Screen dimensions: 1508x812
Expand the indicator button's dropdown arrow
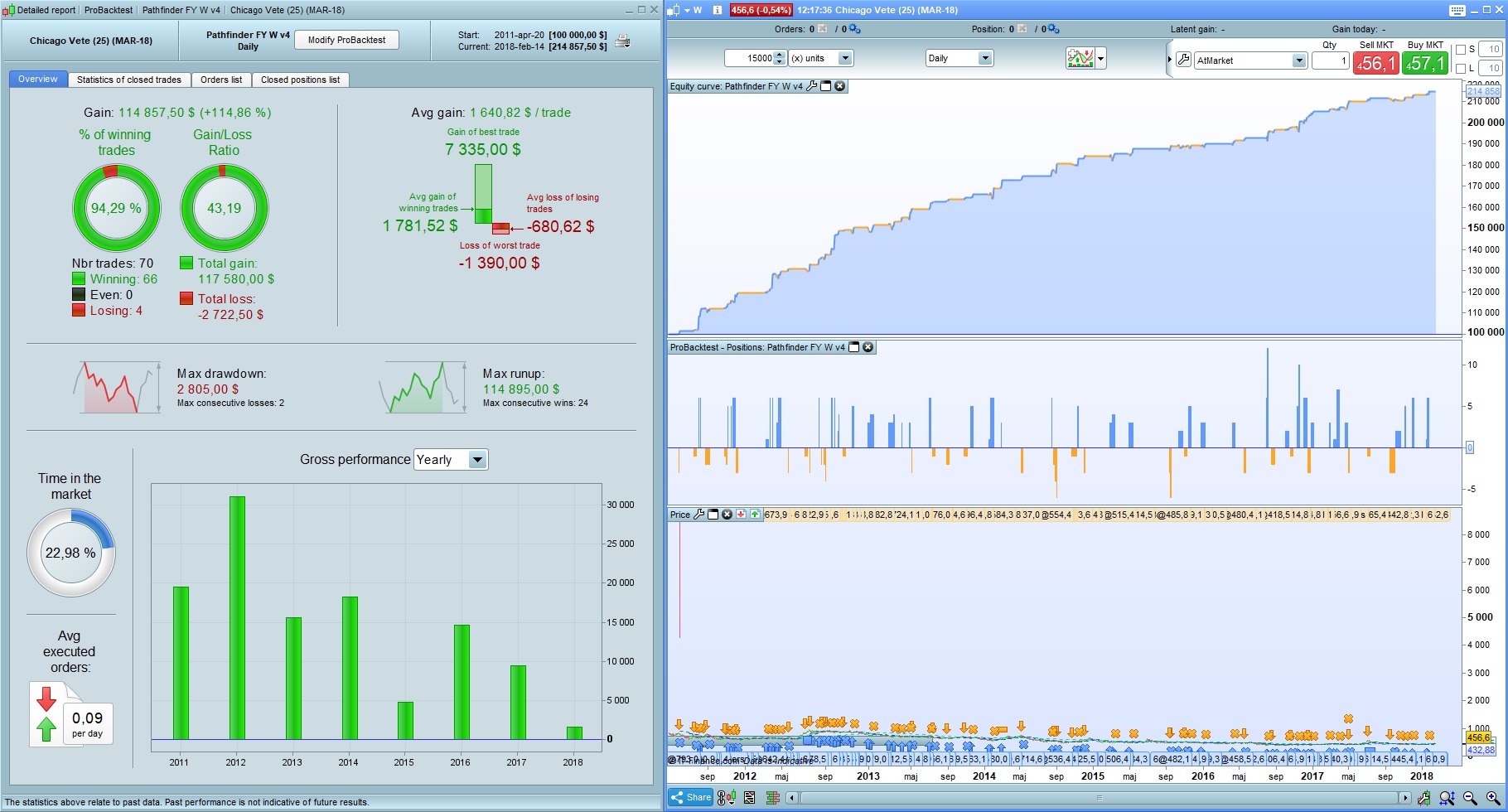click(1101, 59)
